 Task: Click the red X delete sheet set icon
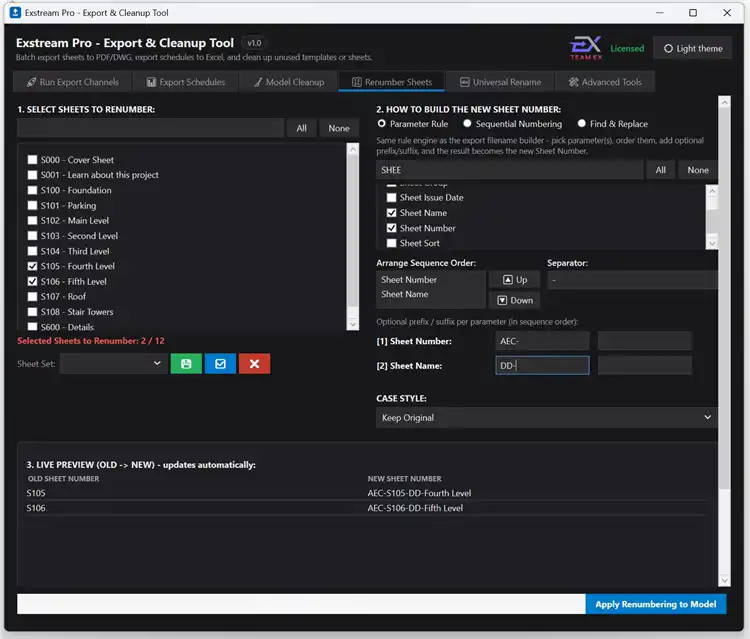(x=254, y=364)
